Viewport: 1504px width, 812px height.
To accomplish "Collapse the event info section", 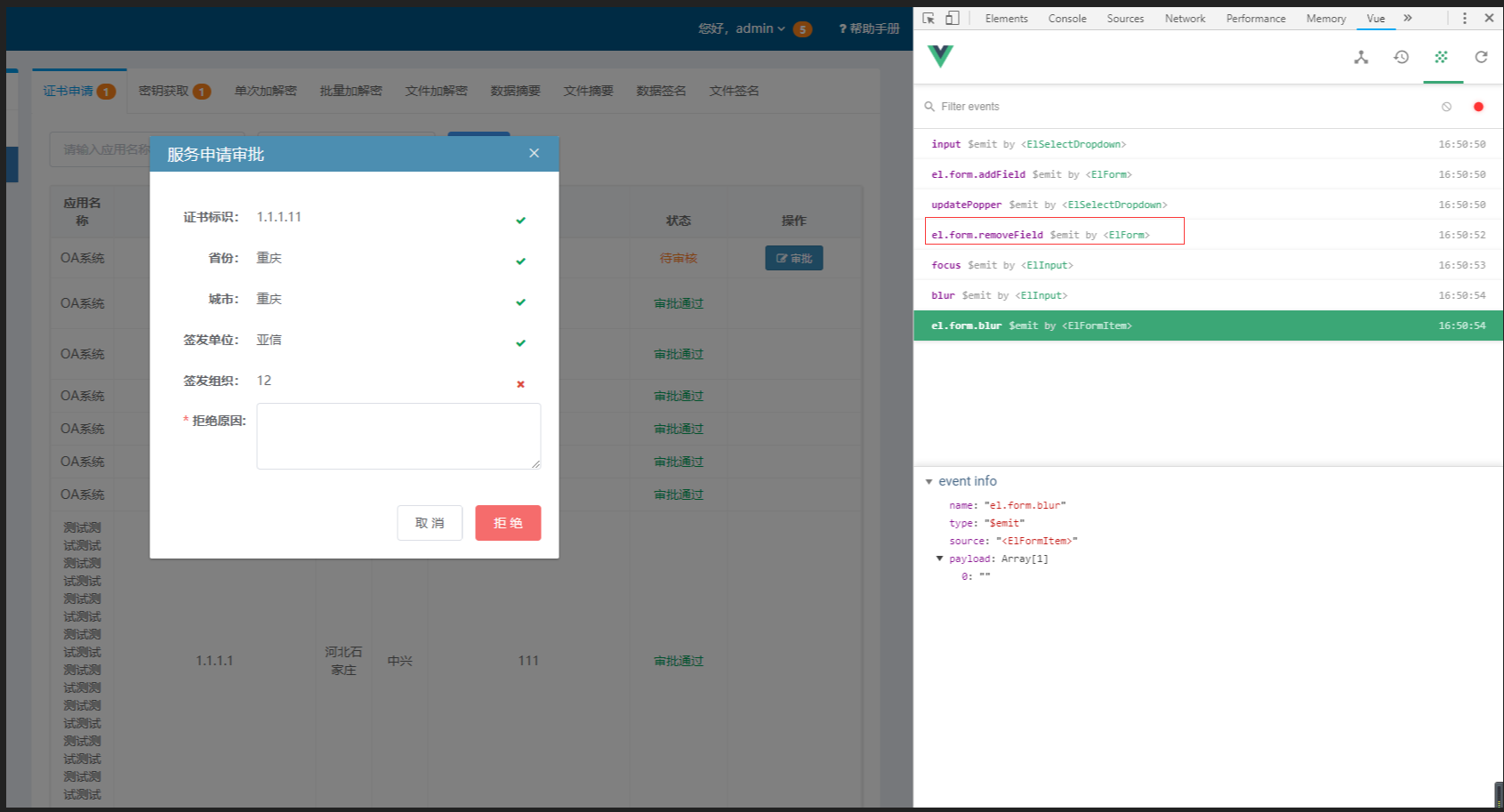I will click(929, 481).
